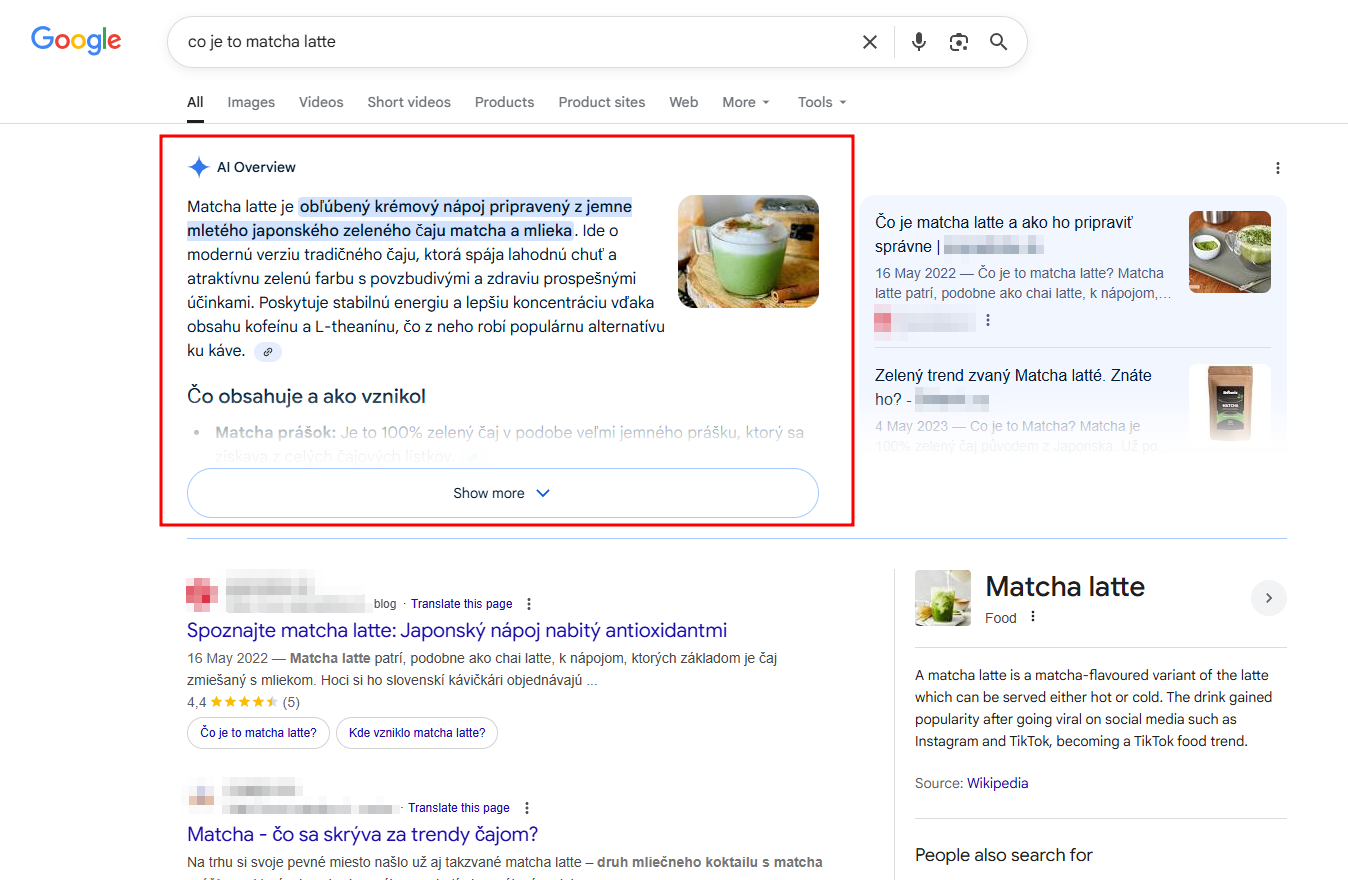Click into the search input field
This screenshot has width=1348, height=880.
click(x=500, y=42)
